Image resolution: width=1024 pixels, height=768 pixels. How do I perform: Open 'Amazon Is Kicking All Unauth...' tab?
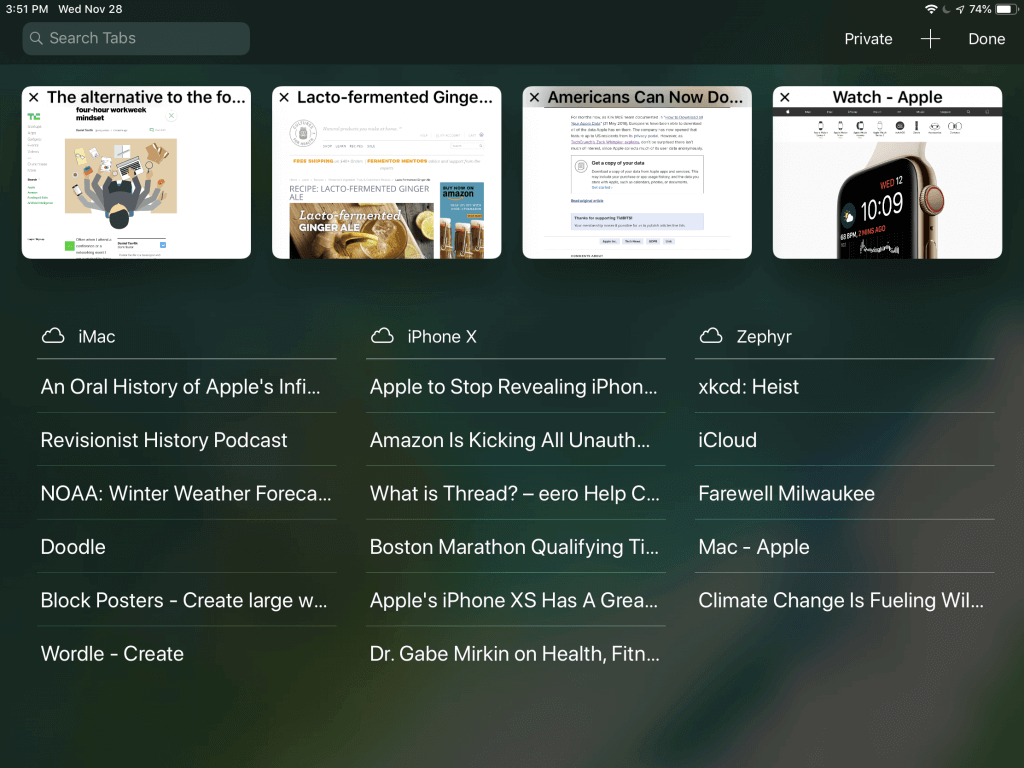pos(516,440)
